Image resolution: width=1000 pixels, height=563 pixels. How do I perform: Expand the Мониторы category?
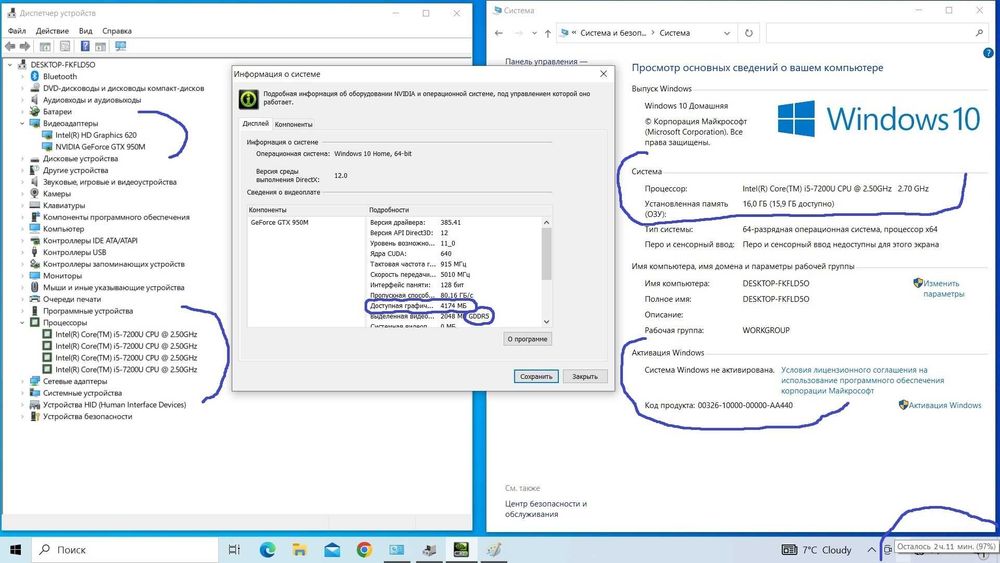coord(22,275)
